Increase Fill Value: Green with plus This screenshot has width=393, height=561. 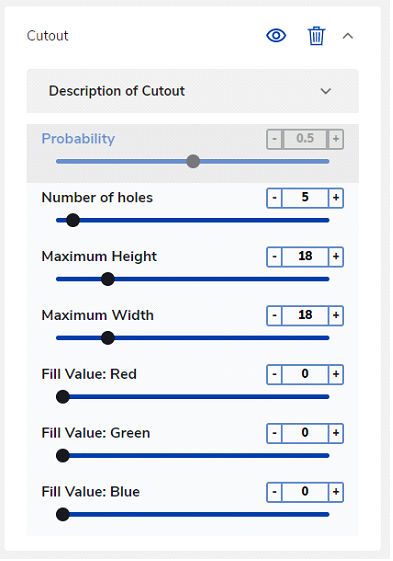[x=336, y=433]
